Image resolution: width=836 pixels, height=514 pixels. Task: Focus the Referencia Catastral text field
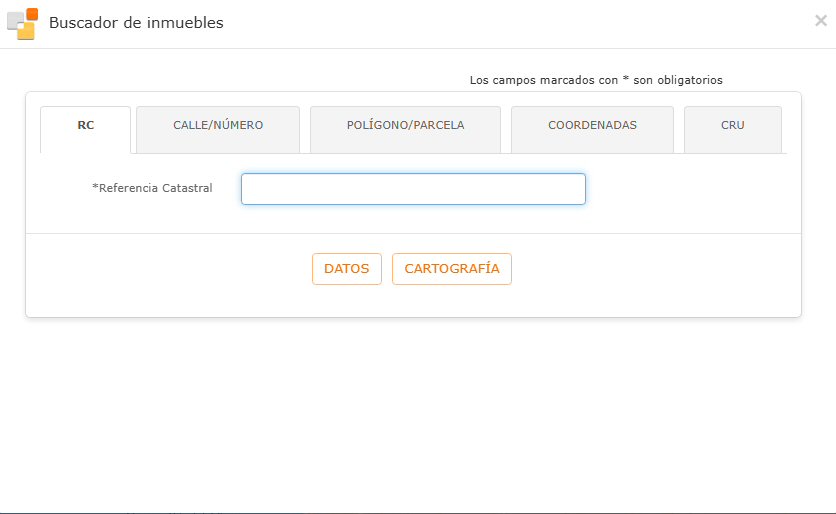[x=413, y=189]
